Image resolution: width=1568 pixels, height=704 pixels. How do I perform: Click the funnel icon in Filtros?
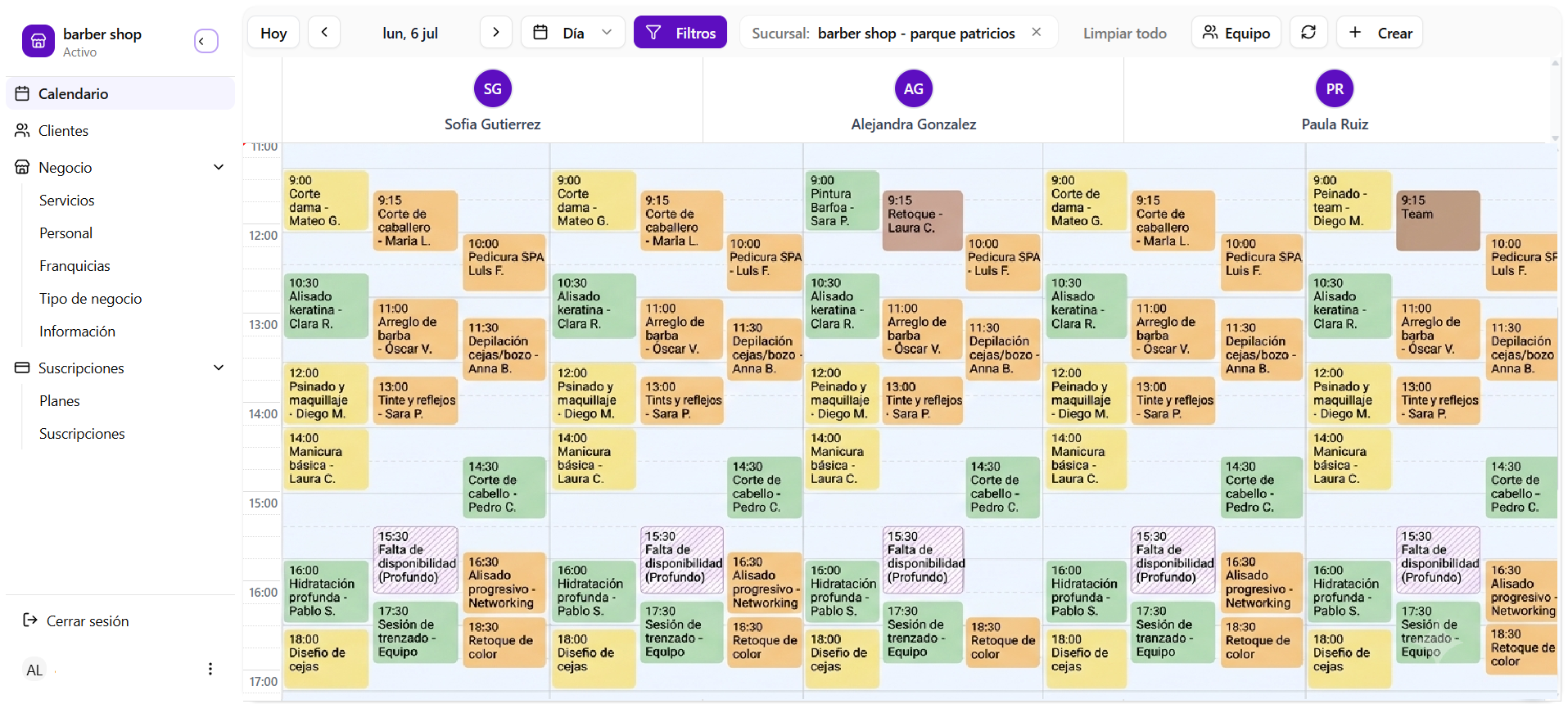click(653, 33)
